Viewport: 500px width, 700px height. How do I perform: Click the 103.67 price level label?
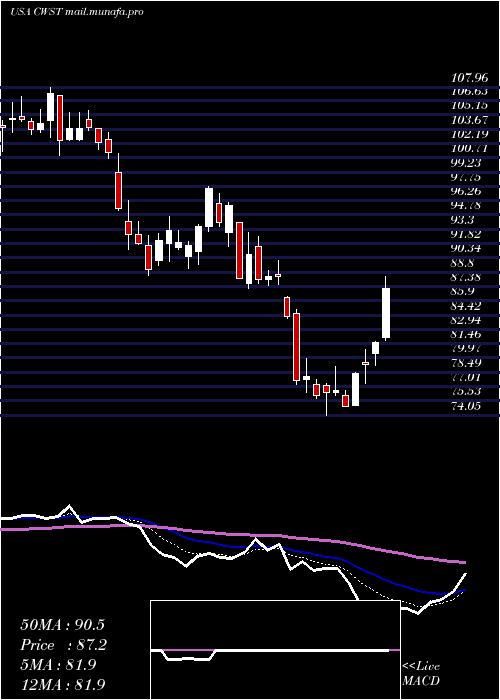tap(469, 120)
